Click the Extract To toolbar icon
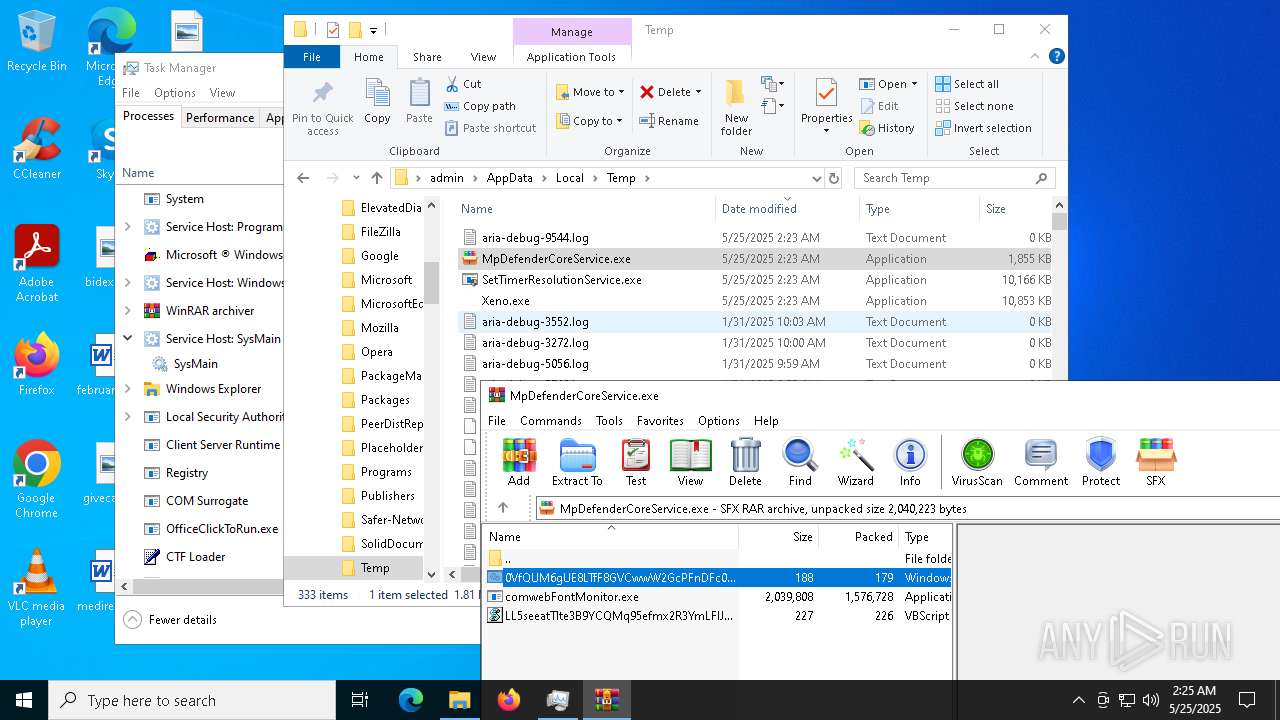Screen dimensions: 1280x720 [x=577, y=463]
